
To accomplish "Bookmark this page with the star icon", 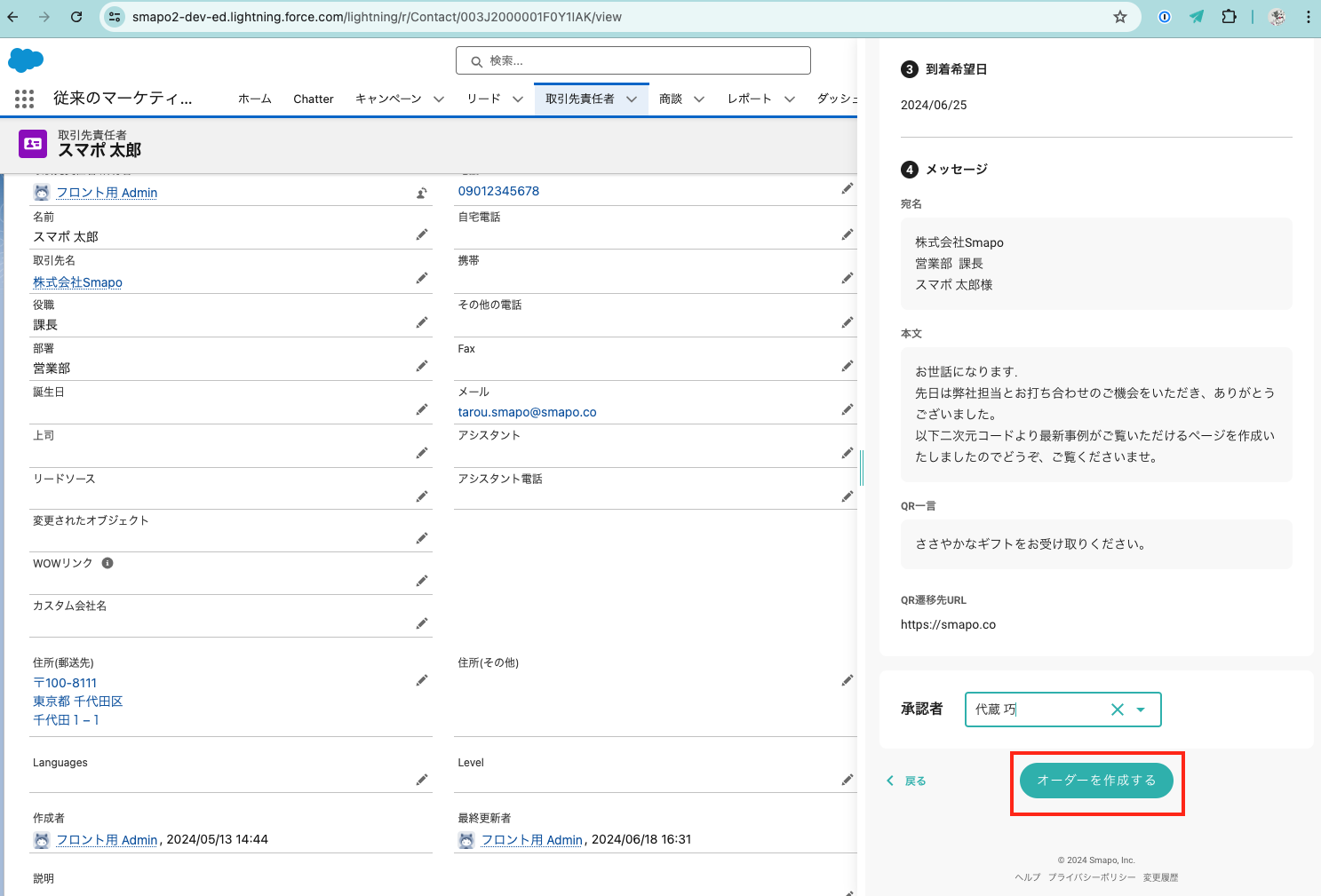I will coord(1120,17).
